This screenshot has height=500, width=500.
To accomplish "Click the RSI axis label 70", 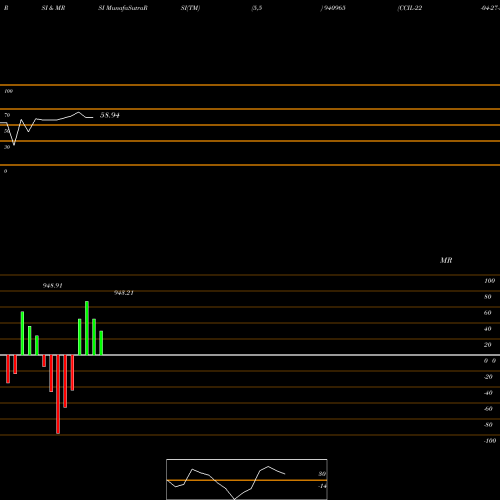I will click(7, 115).
